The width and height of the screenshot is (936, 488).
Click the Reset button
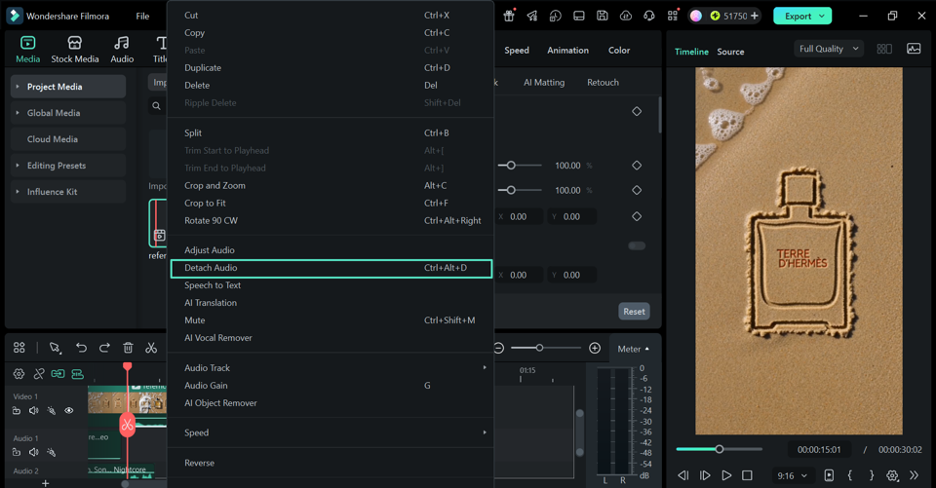click(x=634, y=311)
